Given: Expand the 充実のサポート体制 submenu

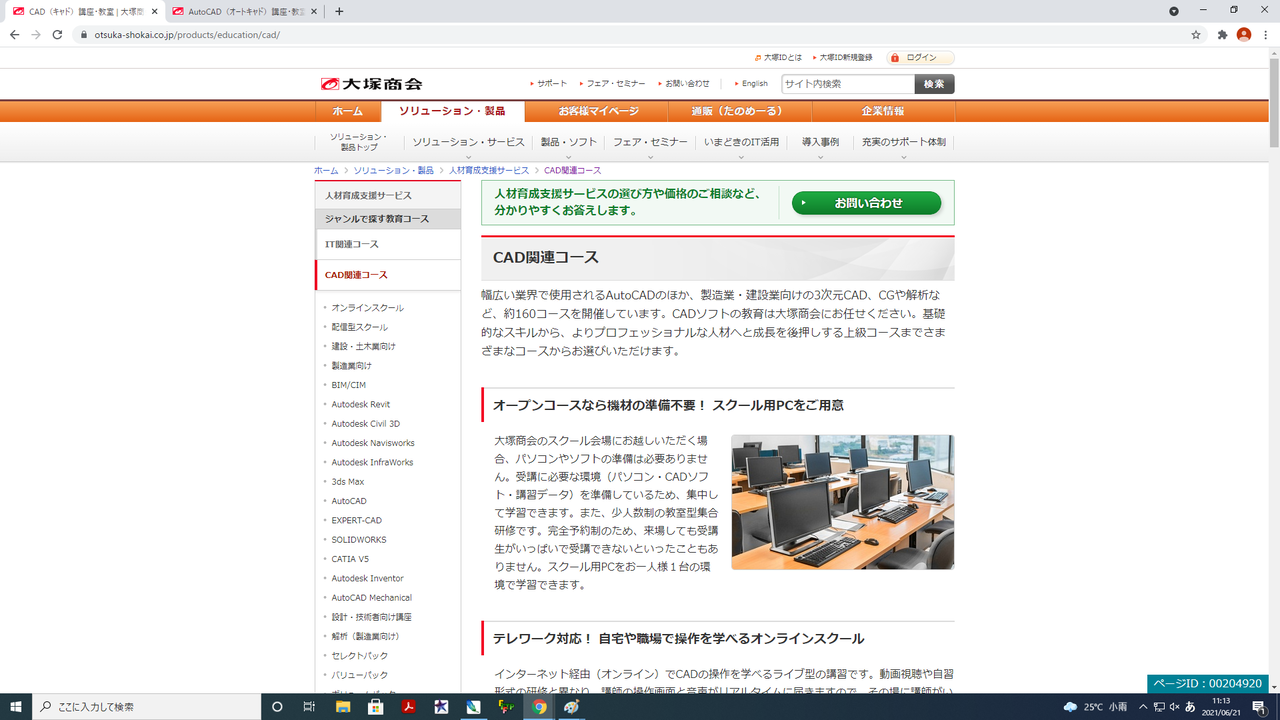Looking at the screenshot, I should click(904, 142).
